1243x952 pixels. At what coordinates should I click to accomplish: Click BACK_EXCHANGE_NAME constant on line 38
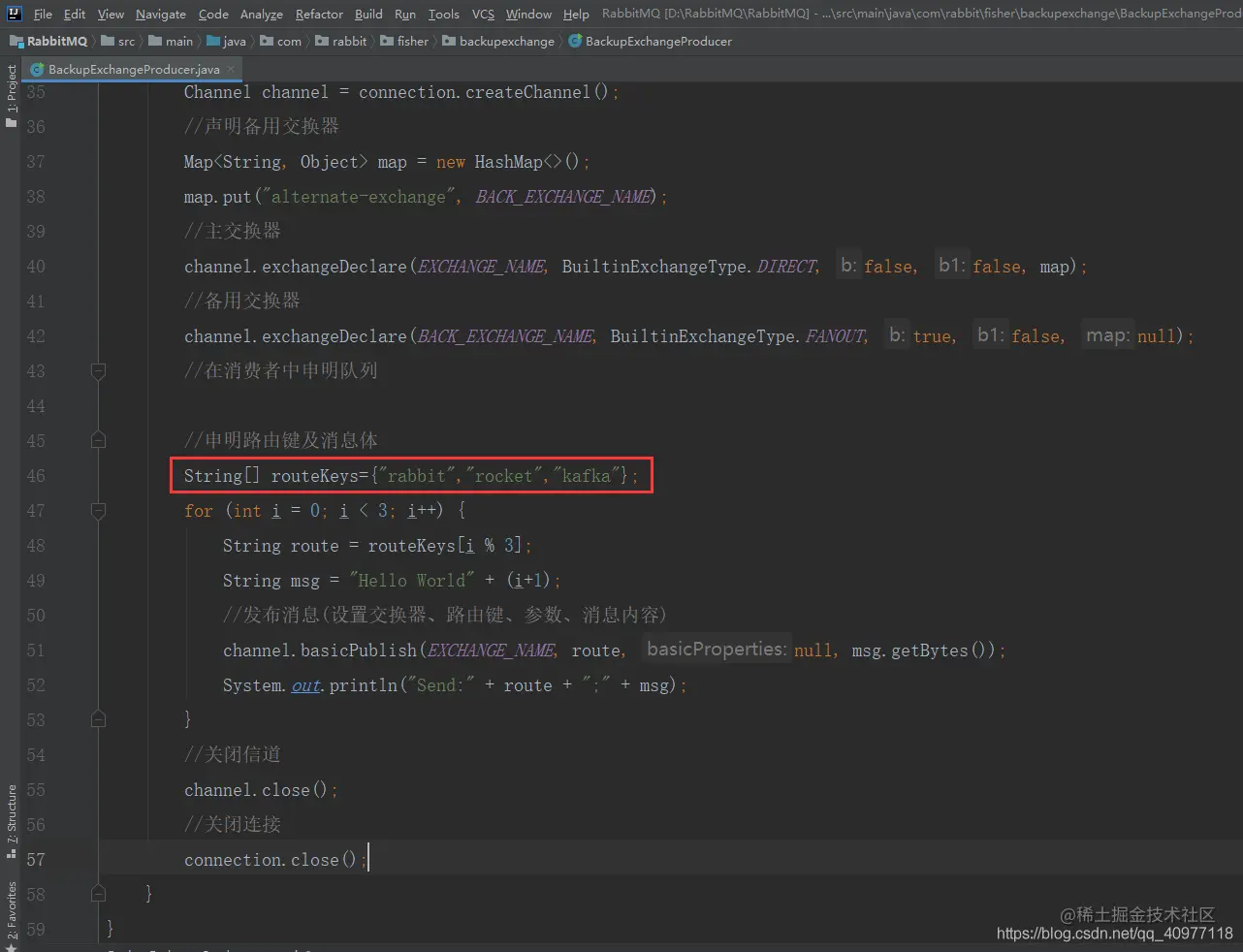[x=565, y=197]
